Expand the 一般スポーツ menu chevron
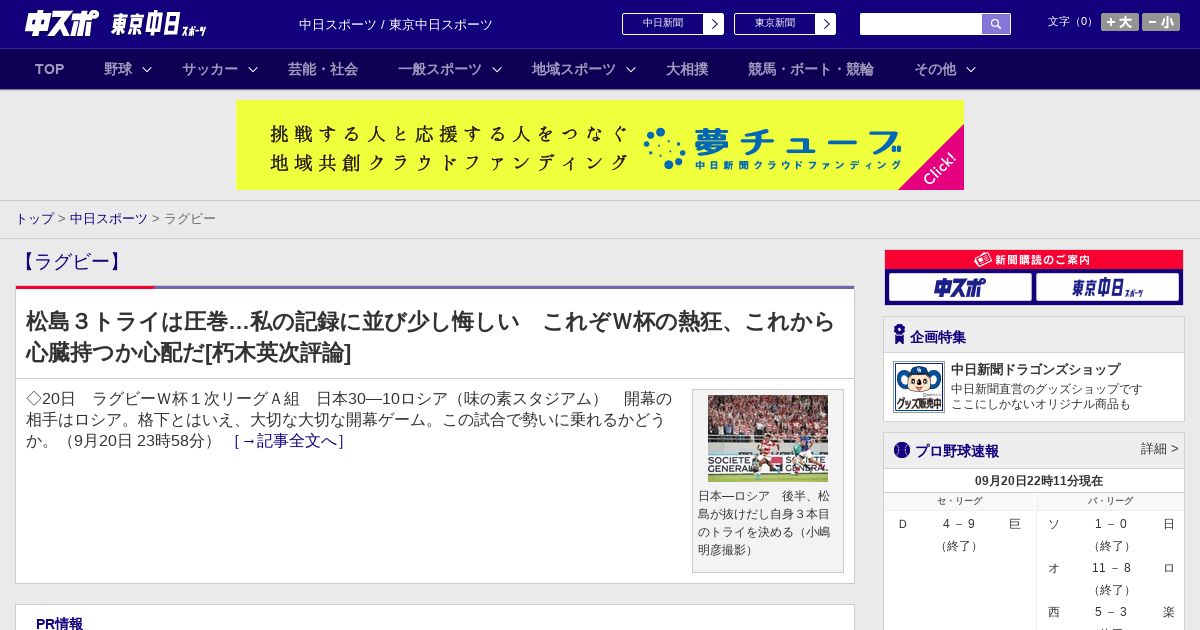 (497, 70)
